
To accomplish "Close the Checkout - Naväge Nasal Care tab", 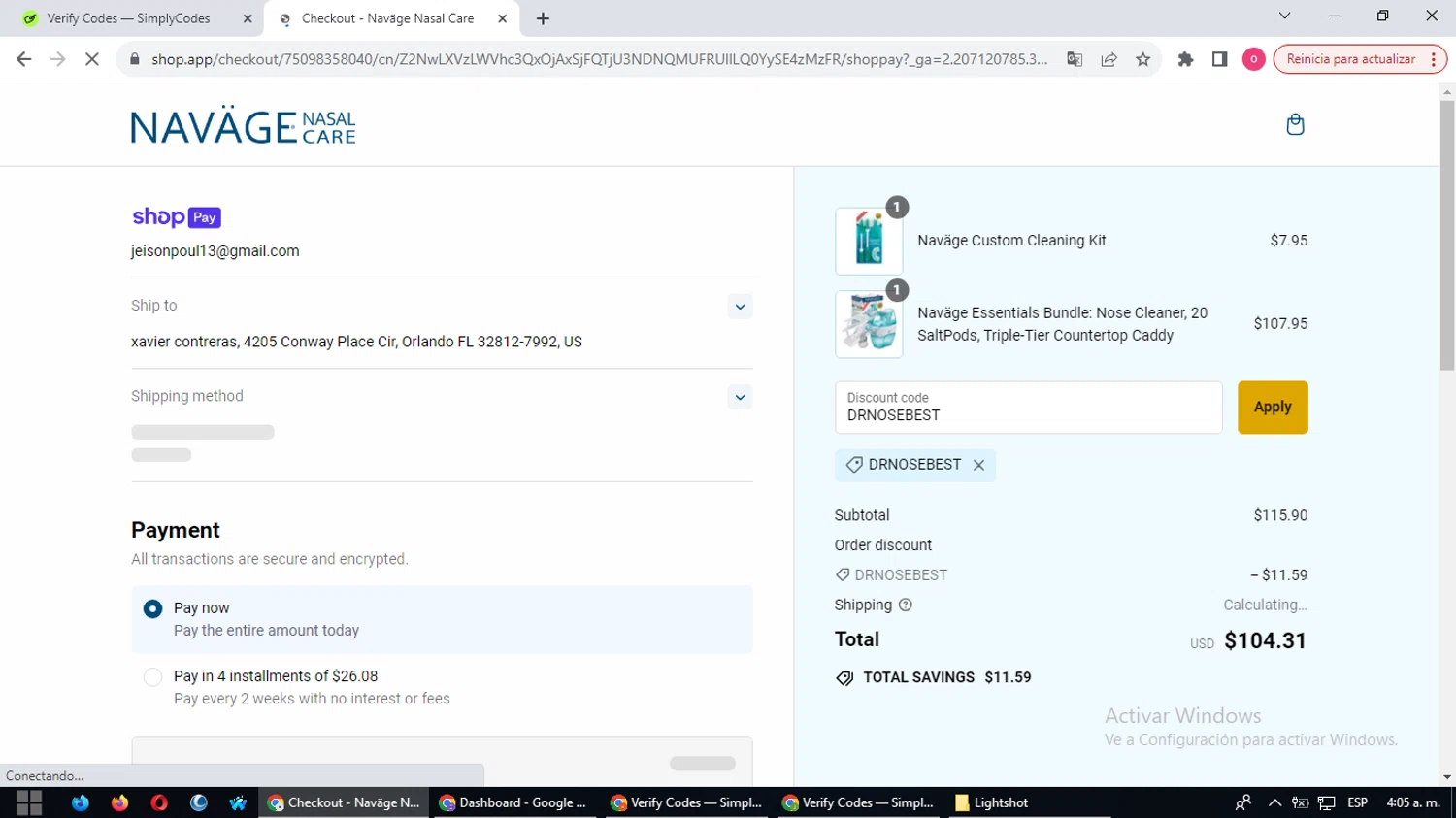I will click(502, 18).
